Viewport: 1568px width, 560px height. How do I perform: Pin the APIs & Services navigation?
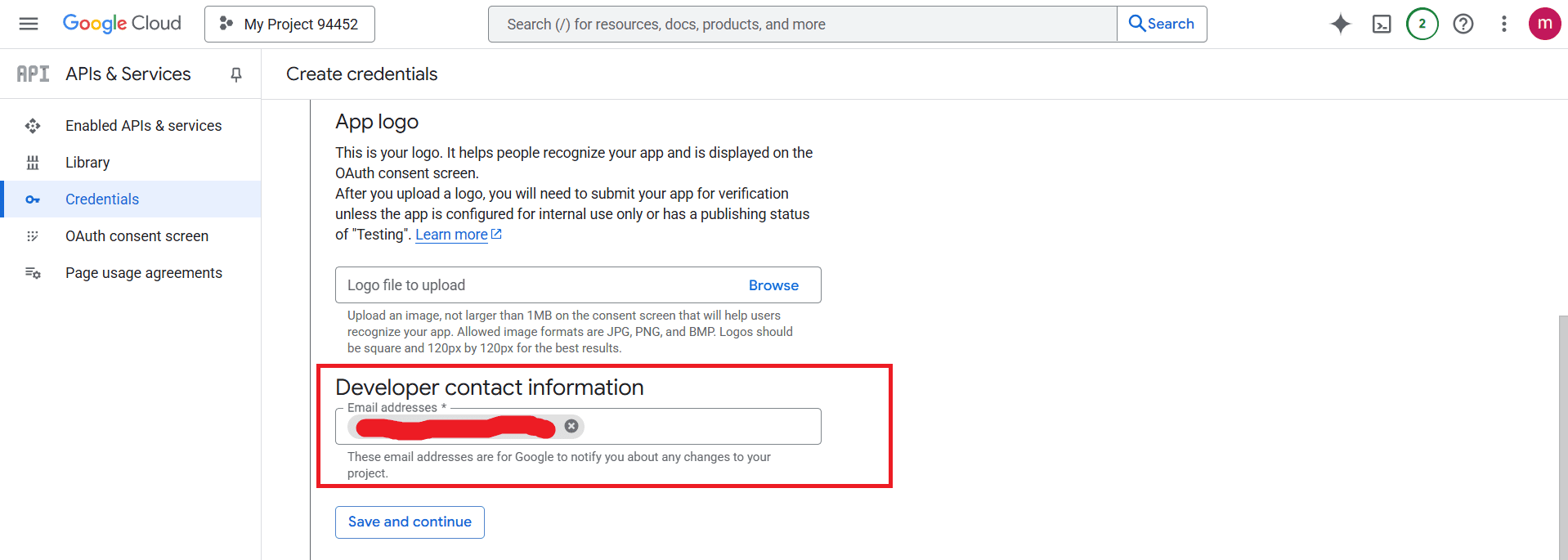(236, 74)
